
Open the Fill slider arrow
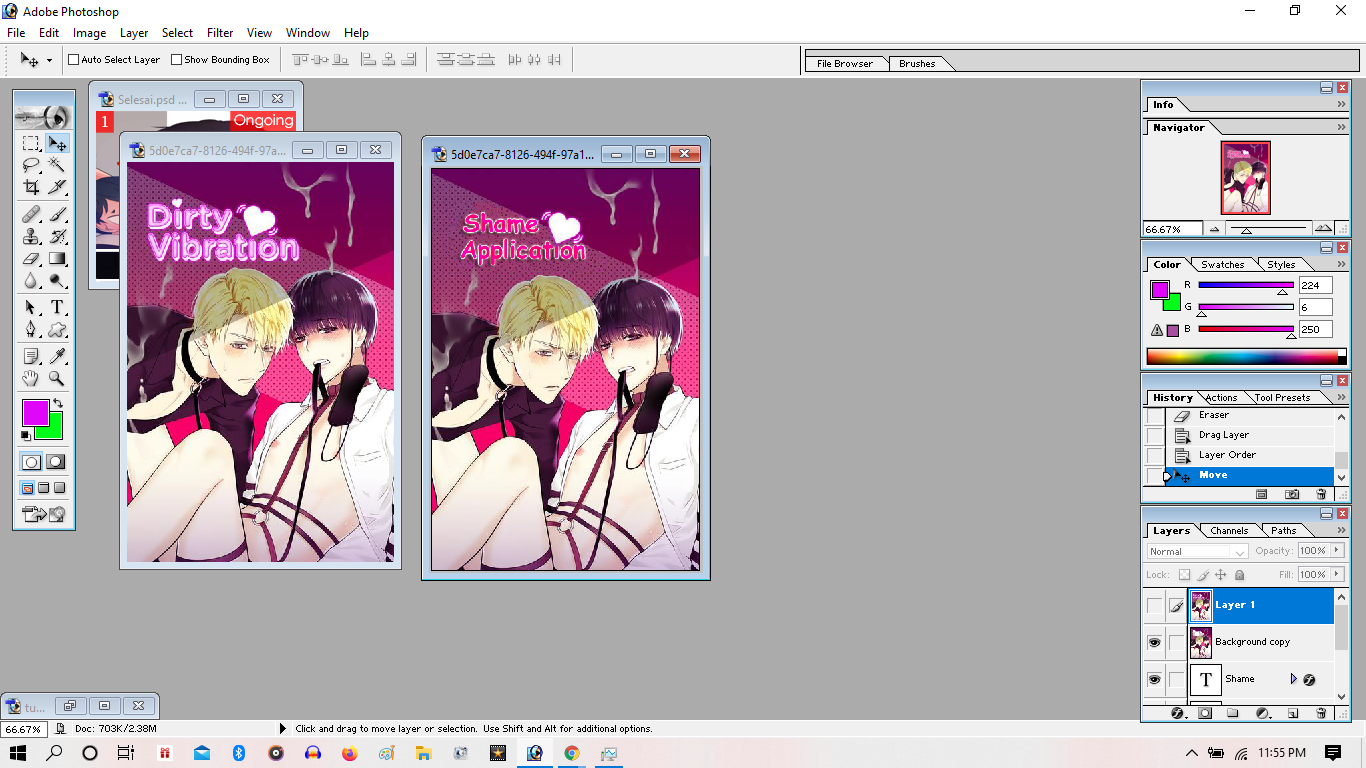1336,575
